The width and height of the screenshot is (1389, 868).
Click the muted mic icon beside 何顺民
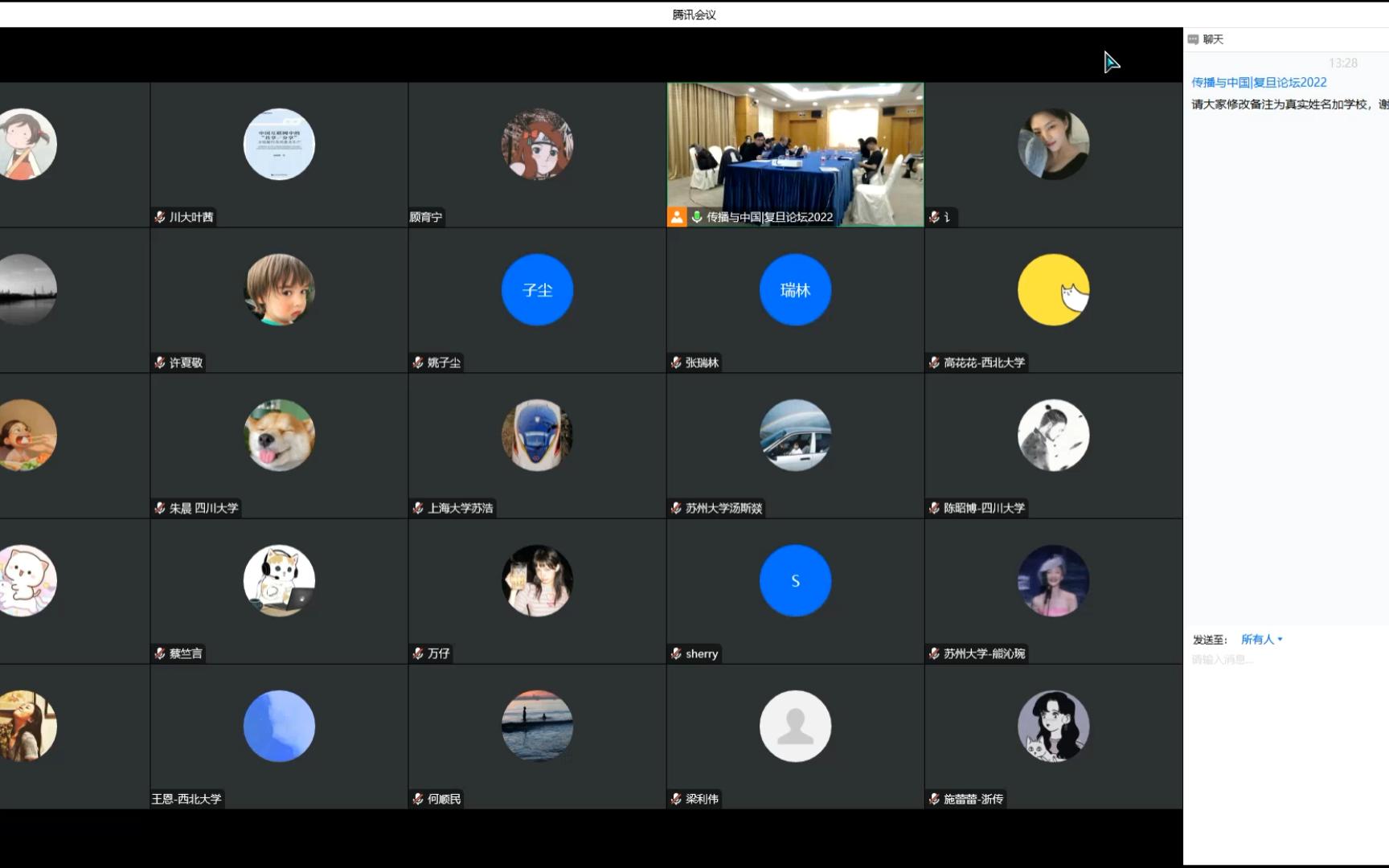(418, 799)
